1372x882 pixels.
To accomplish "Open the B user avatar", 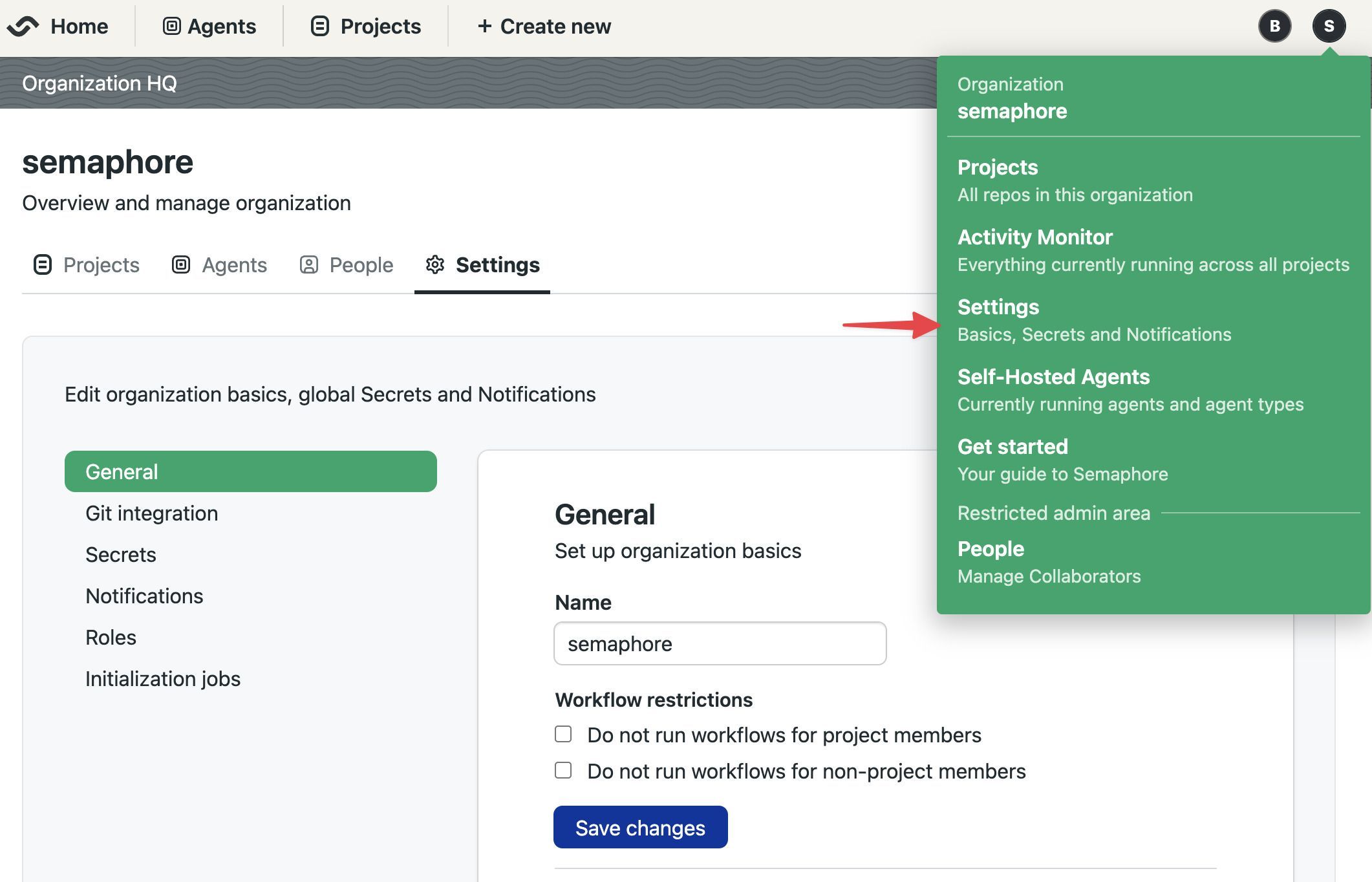I will pos(1274,27).
